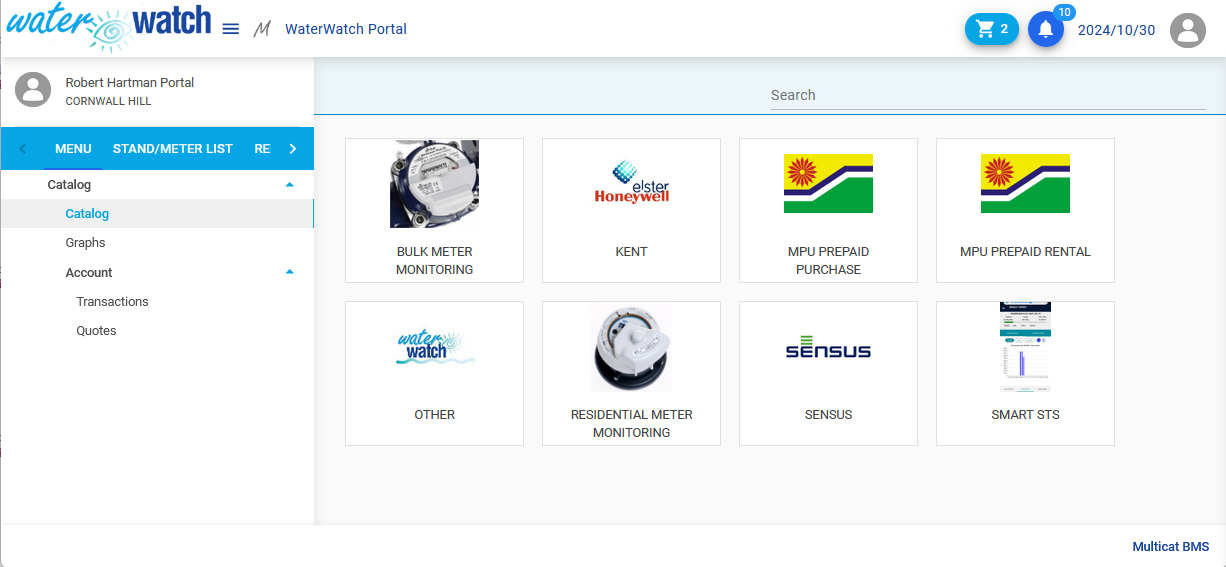This screenshot has width=1226, height=567.
Task: Click the Catalog parent heading
Action: (x=69, y=185)
